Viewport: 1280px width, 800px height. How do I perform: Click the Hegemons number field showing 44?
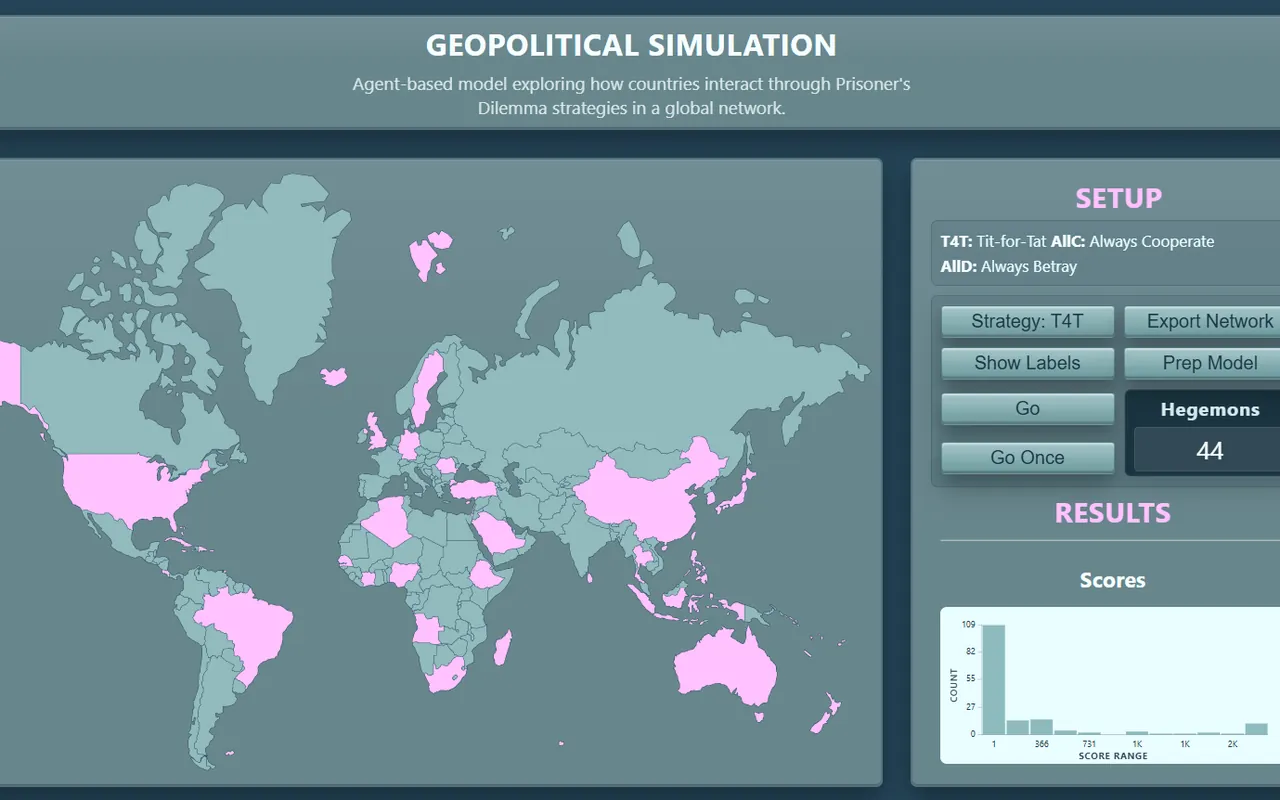click(1208, 451)
